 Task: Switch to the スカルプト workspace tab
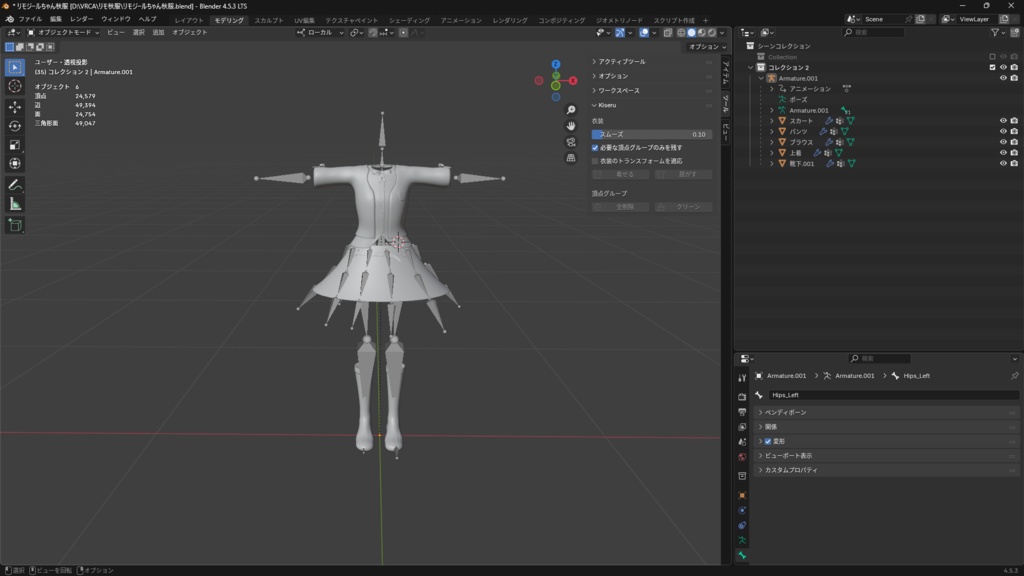(268, 20)
